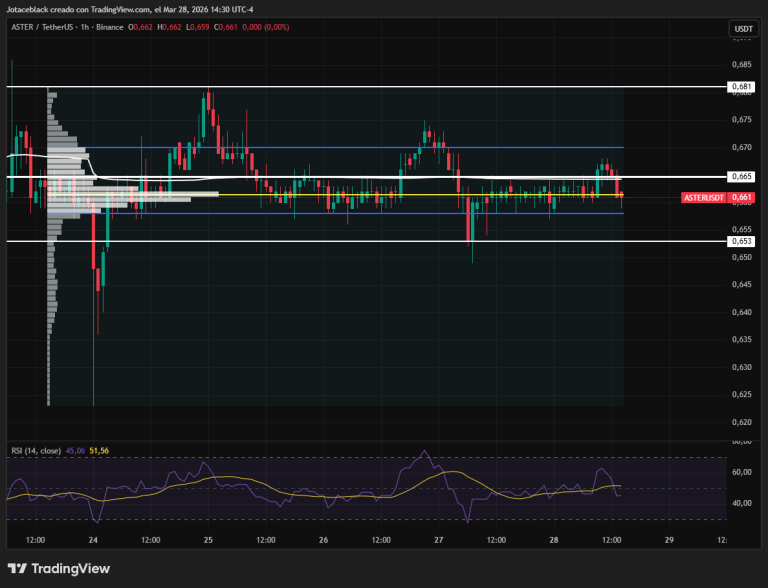
Task: Click date 27 on the time axis
Action: click(438, 540)
